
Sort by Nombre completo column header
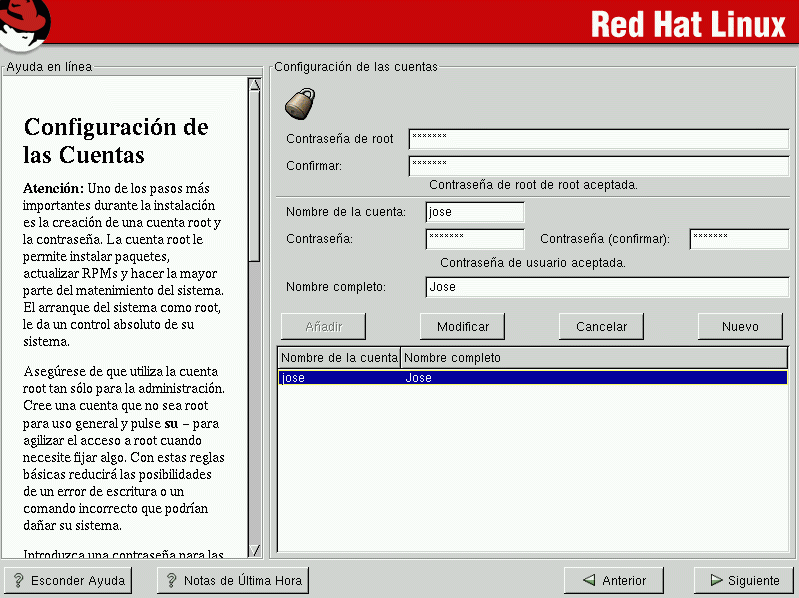click(x=593, y=357)
